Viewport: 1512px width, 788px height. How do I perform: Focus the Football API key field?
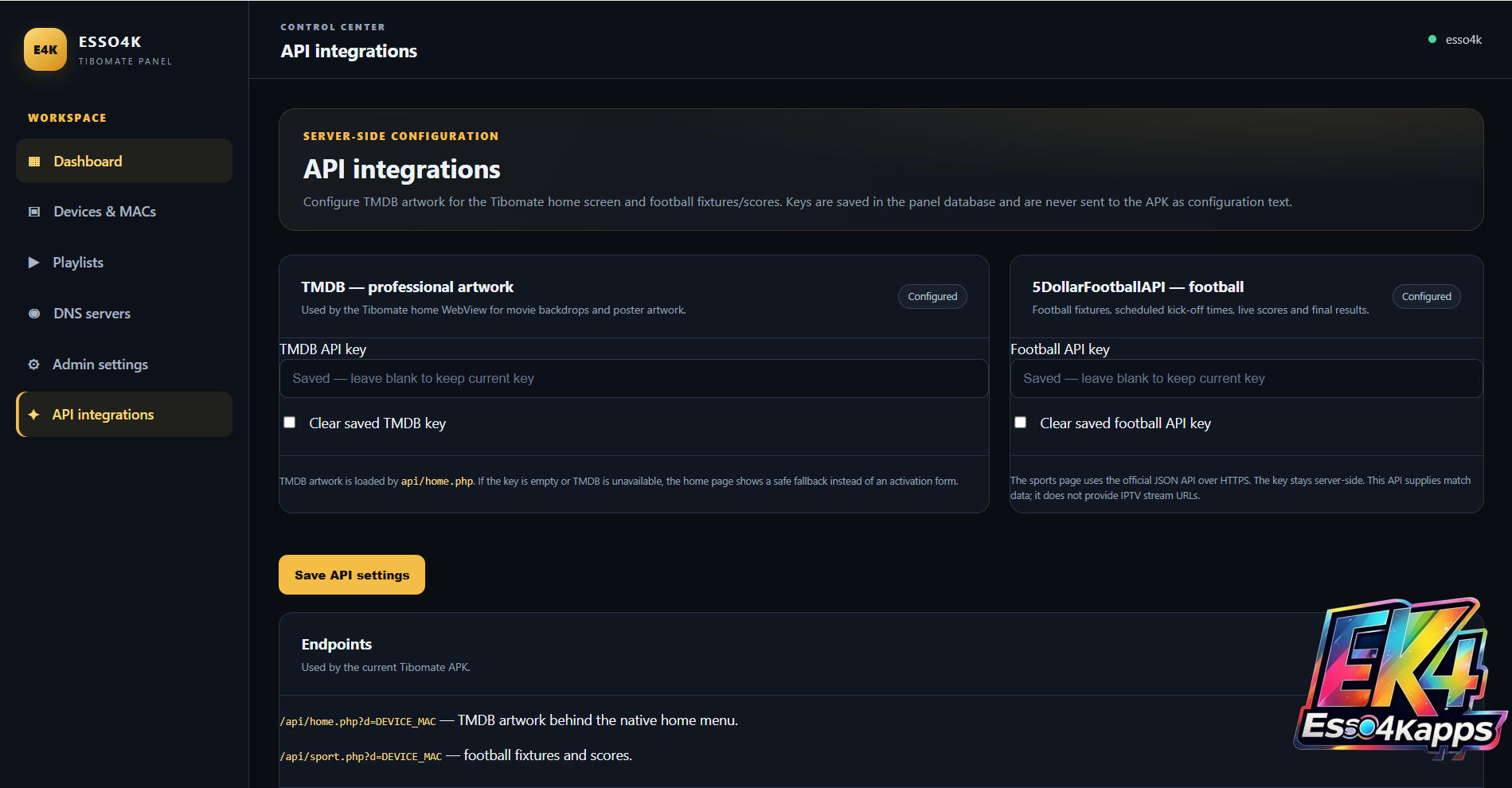[1246, 378]
